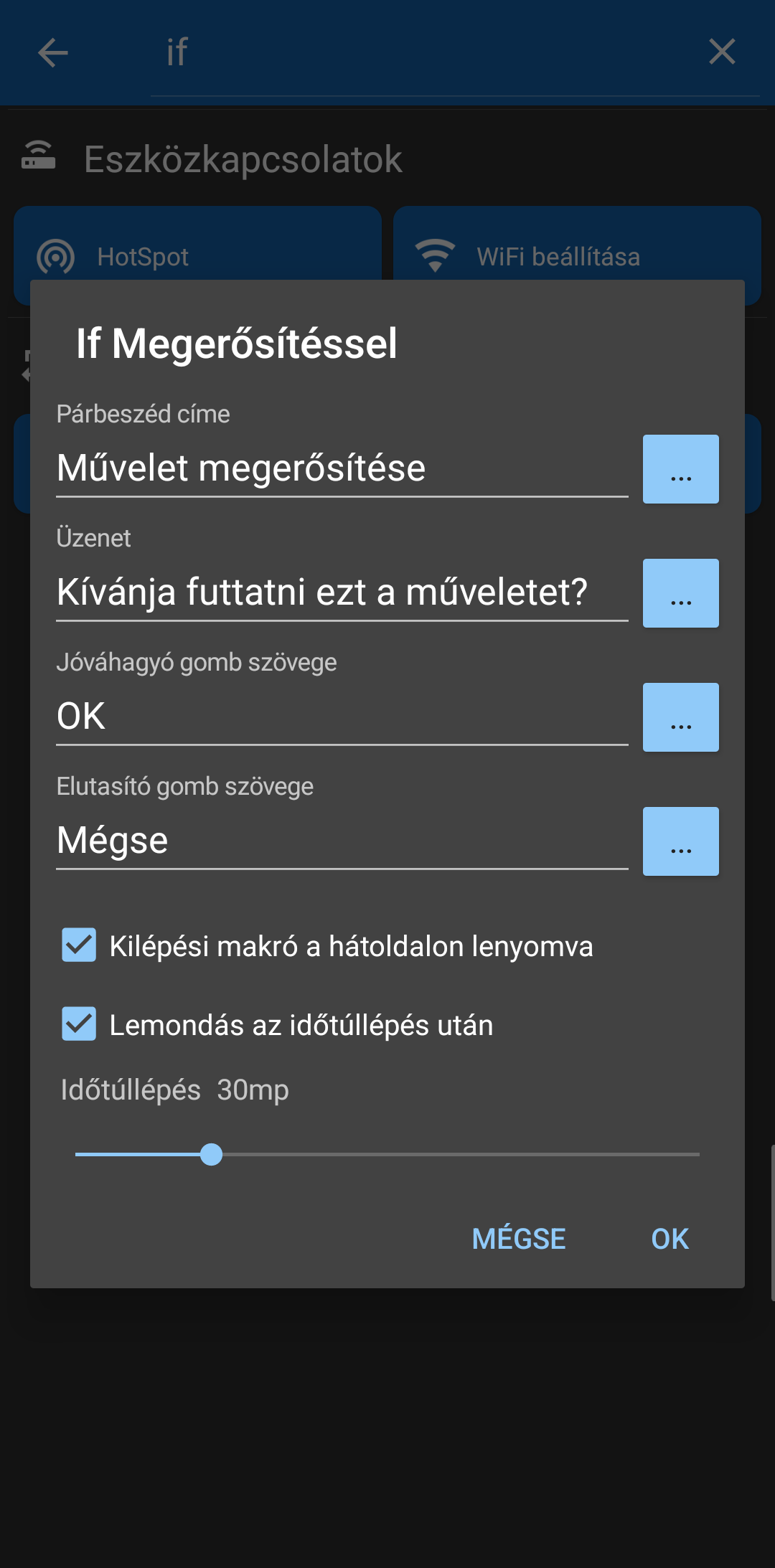Open the variable picker for Jóváhagyó gomb szövege
The image size is (775, 1568).
click(680, 717)
